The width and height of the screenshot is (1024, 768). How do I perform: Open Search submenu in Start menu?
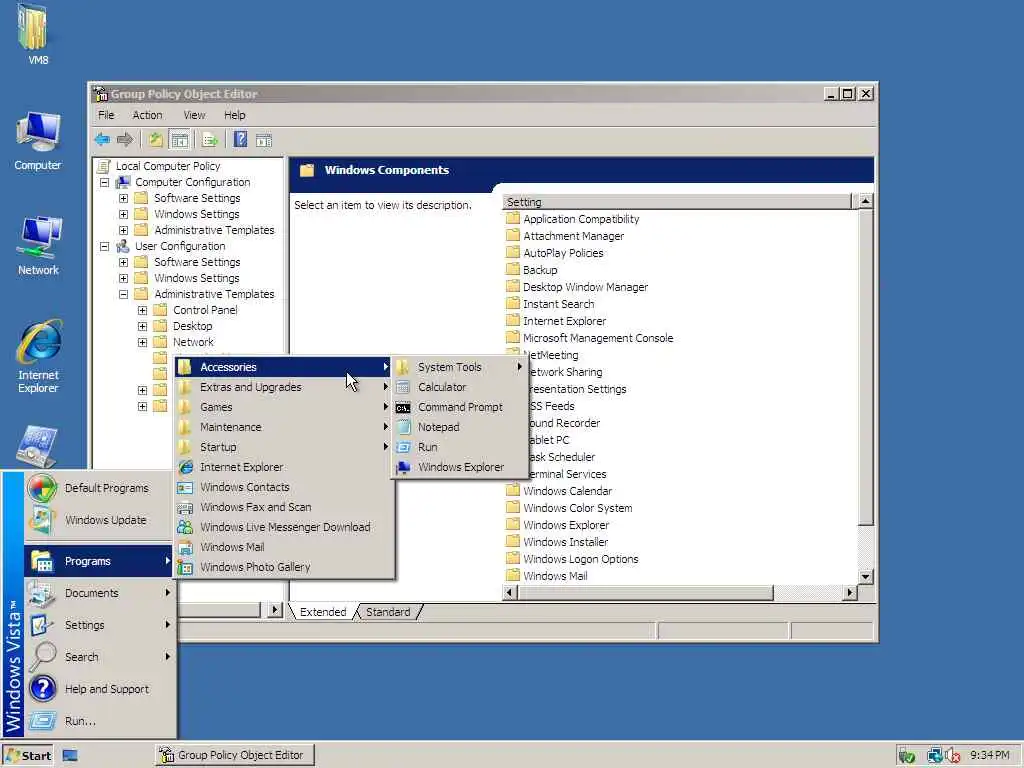click(99, 657)
